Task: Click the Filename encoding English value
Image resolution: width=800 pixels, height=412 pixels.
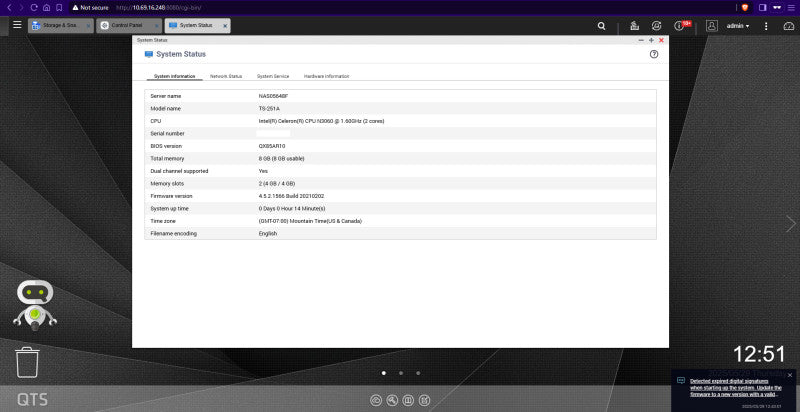Action: pos(268,234)
